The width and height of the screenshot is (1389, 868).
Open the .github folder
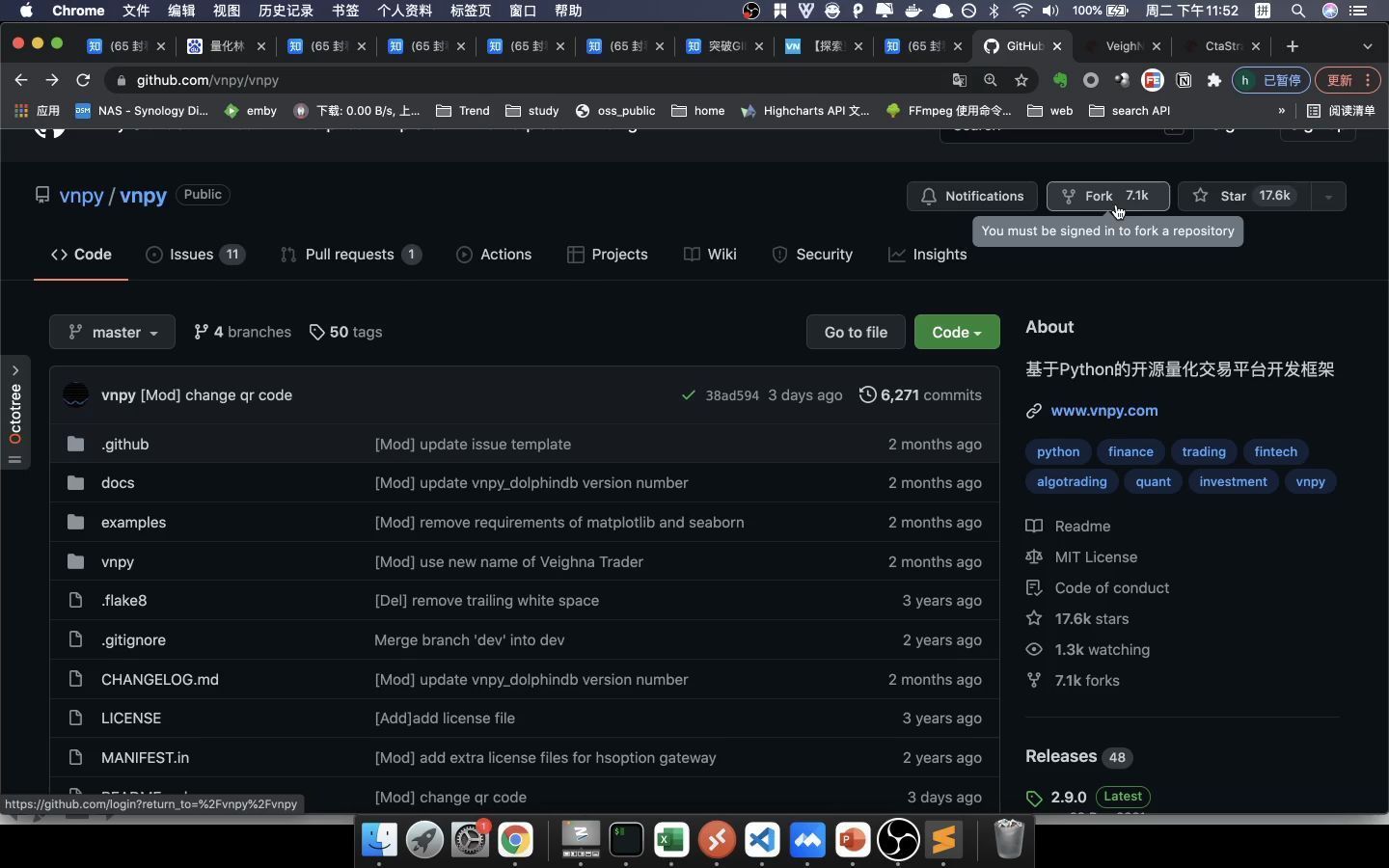point(125,445)
